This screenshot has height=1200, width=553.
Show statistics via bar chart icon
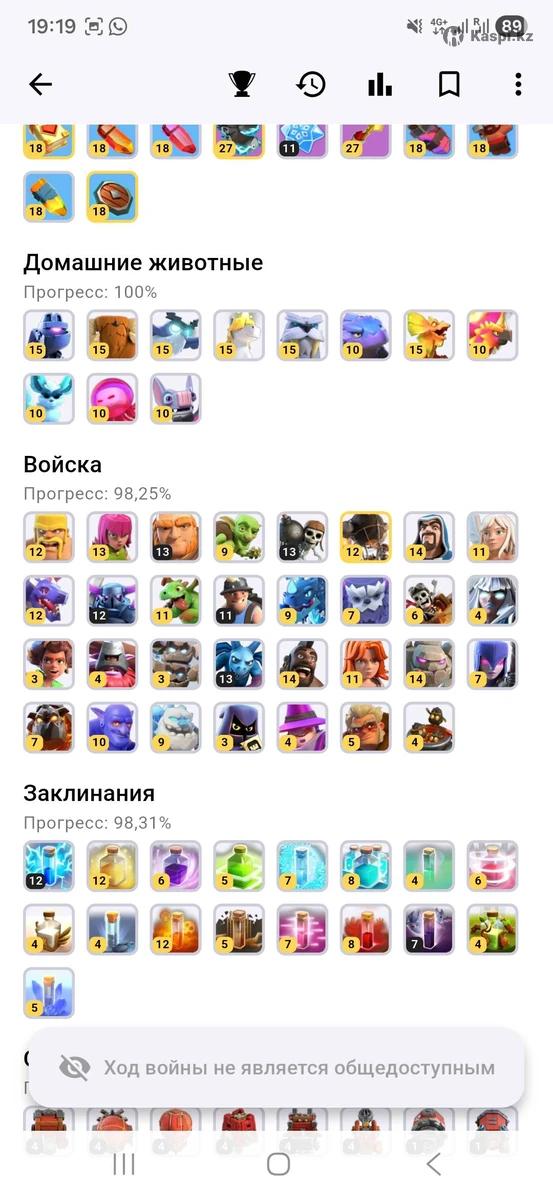(380, 85)
